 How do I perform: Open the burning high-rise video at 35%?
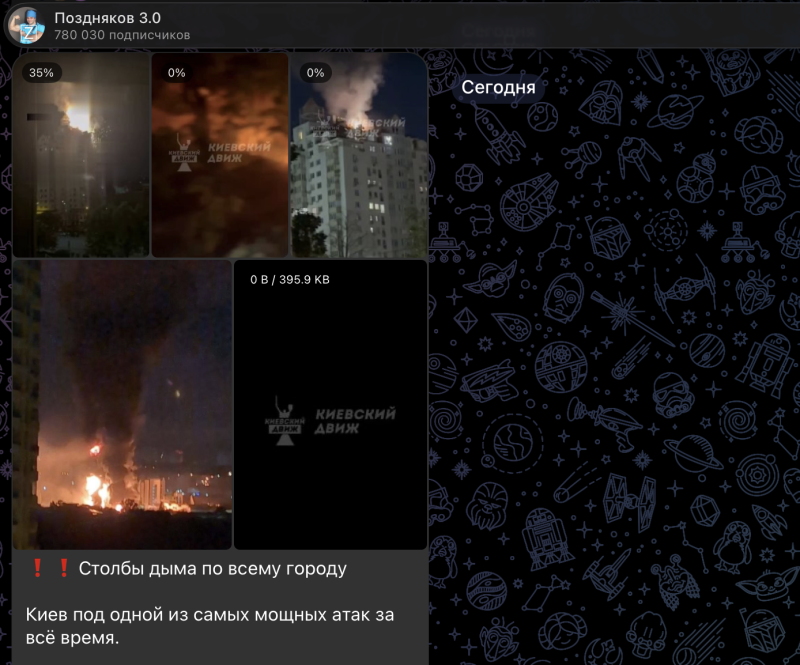pyautogui.click(x=81, y=155)
